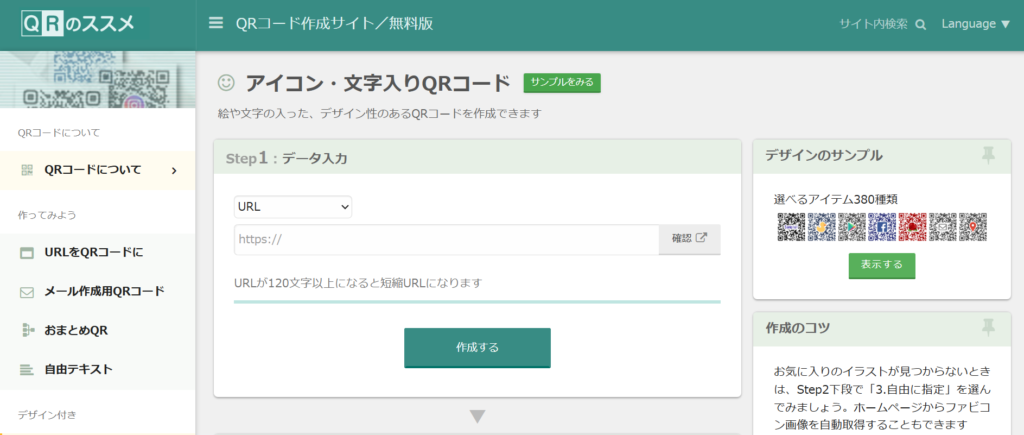This screenshot has height=435, width=1024.
Task: Click the Google Play QR code sample
Action: 852,227
